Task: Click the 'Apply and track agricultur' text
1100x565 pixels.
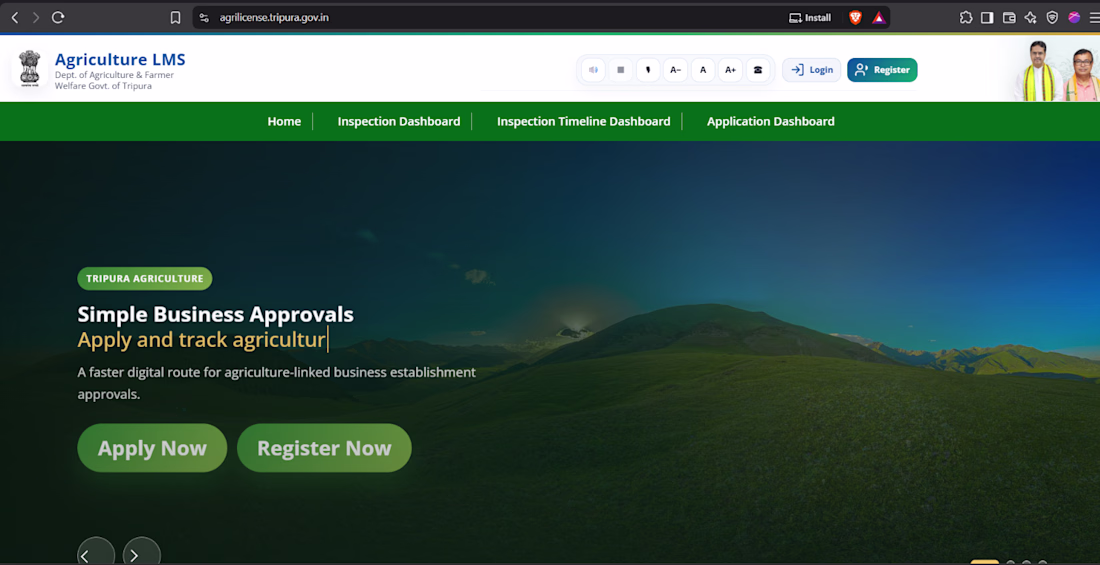Action: click(x=201, y=340)
